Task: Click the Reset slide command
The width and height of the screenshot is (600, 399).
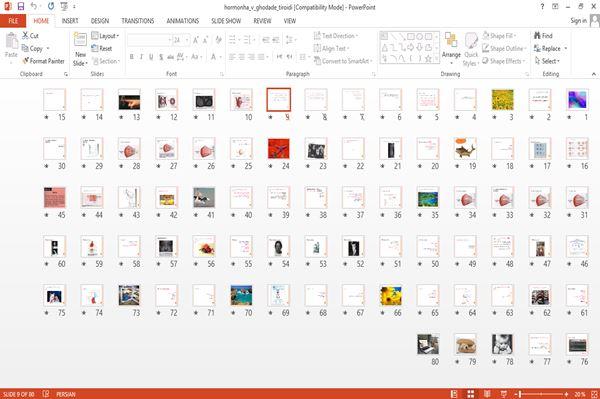Action: coord(101,48)
